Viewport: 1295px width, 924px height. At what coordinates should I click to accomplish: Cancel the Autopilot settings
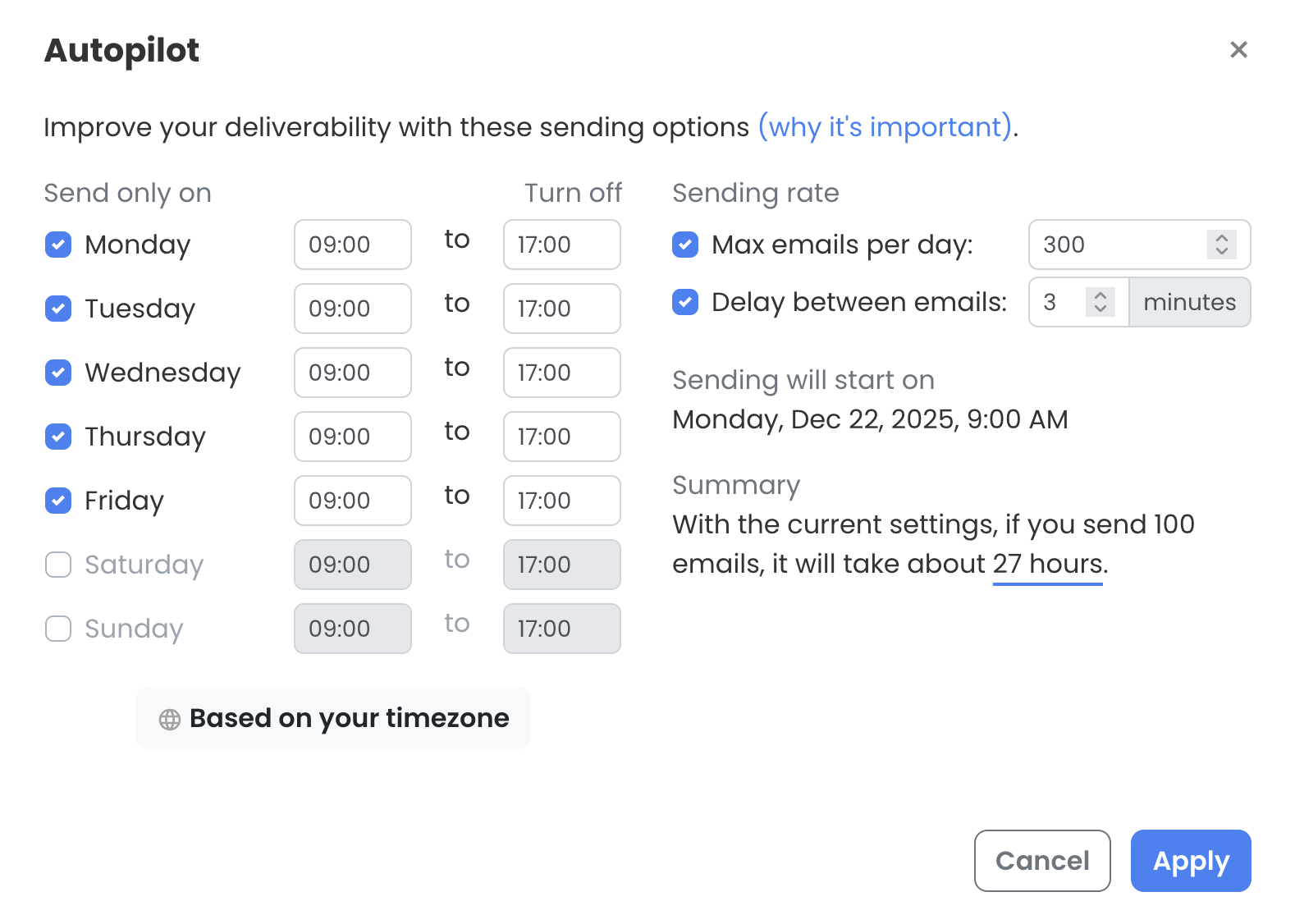click(1041, 861)
